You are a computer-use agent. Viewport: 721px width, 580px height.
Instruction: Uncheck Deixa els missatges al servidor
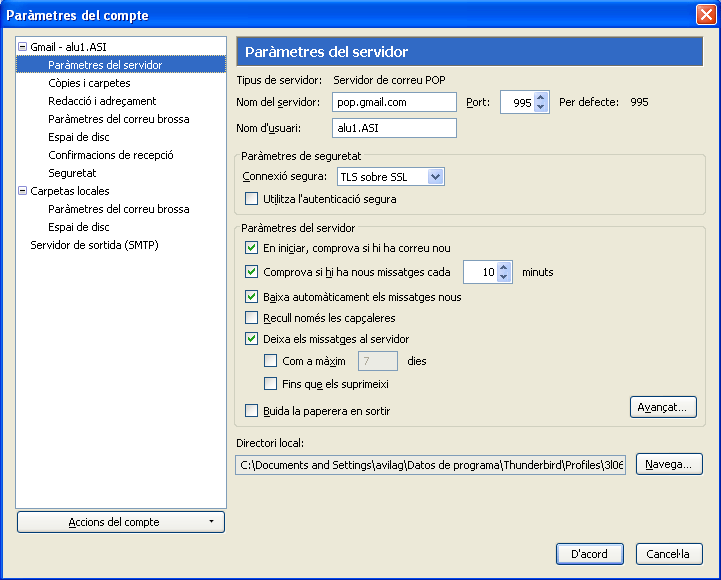tap(252, 339)
